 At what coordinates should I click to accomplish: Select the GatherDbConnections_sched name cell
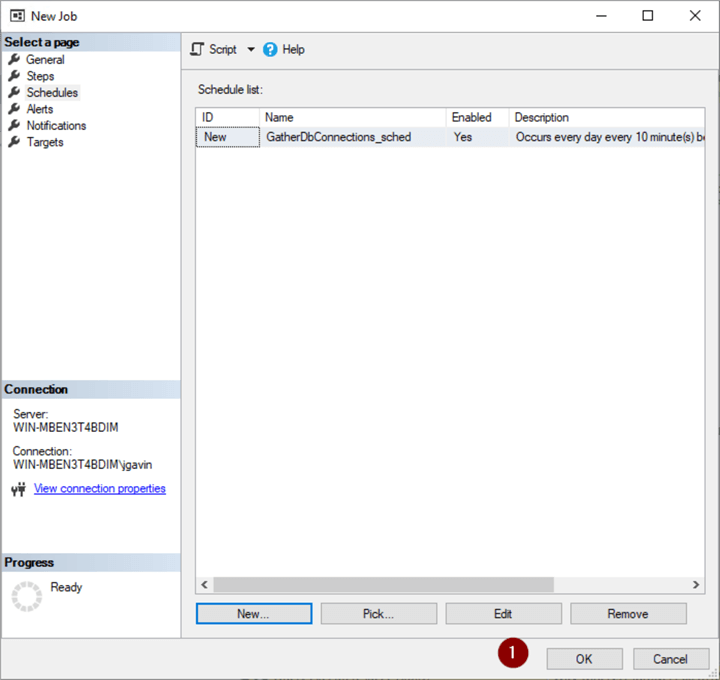click(x=353, y=137)
